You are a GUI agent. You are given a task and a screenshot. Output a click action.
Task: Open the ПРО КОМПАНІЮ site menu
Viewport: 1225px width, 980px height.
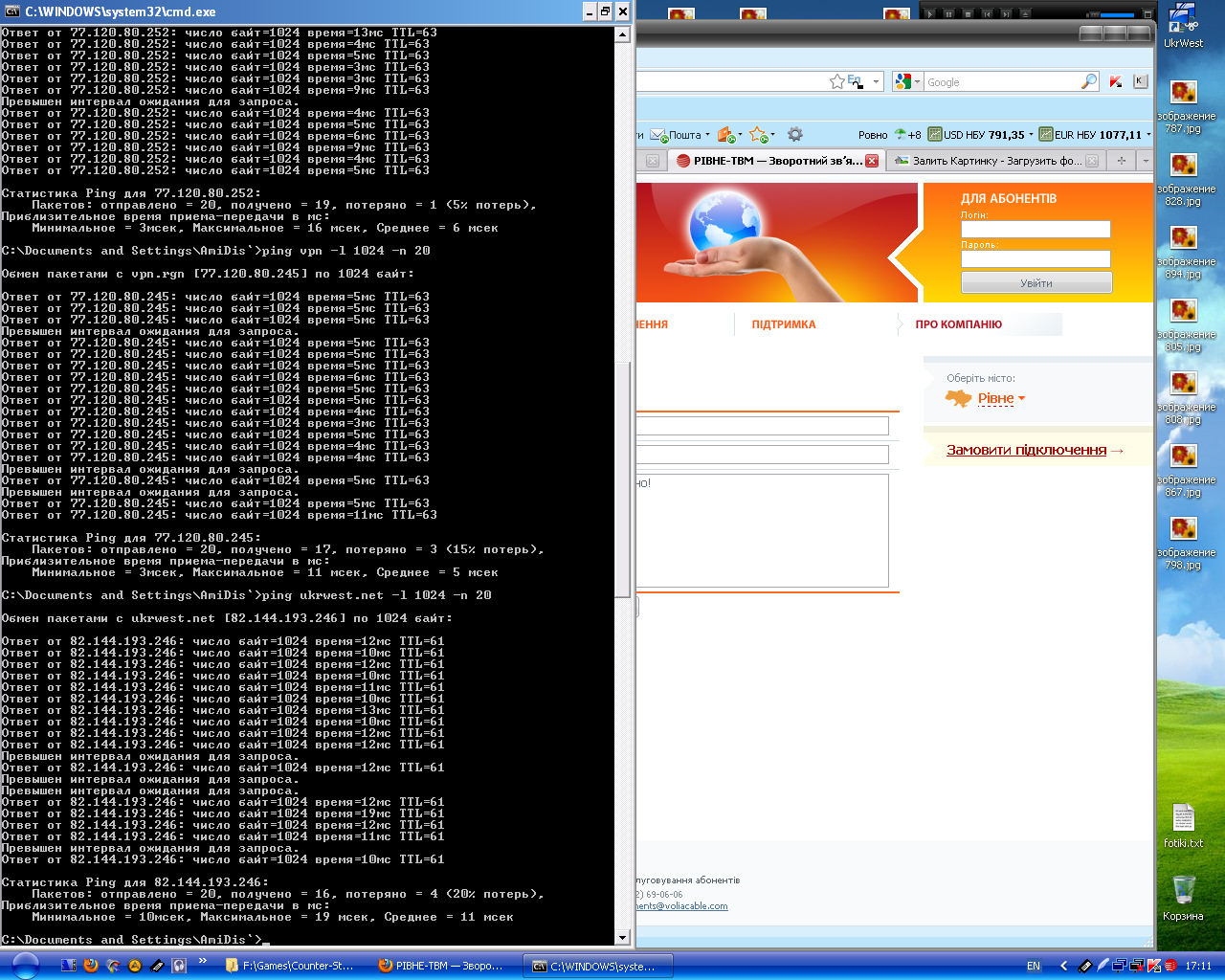[x=958, y=324]
